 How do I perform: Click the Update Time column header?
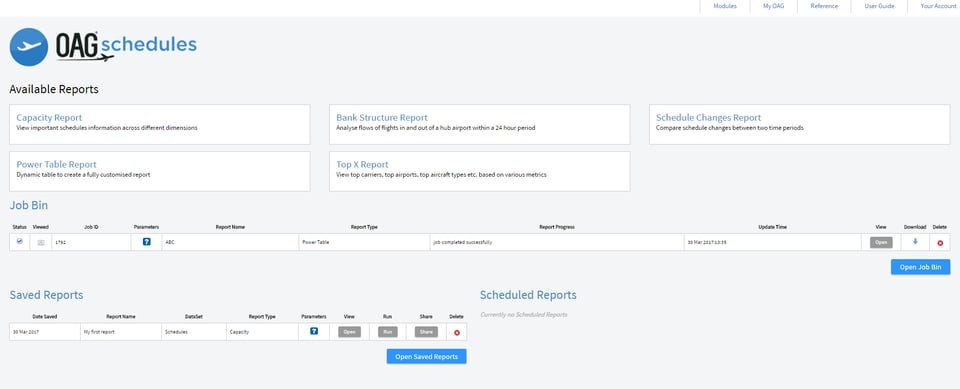[x=772, y=227]
